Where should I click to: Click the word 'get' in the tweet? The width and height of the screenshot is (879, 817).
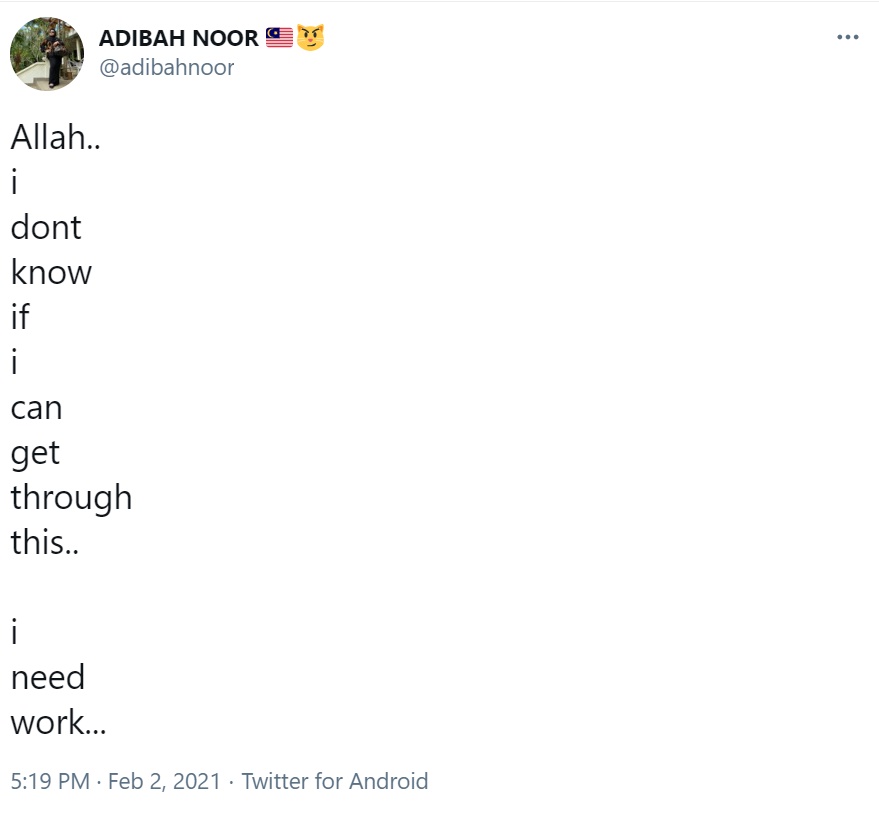click(x=35, y=454)
